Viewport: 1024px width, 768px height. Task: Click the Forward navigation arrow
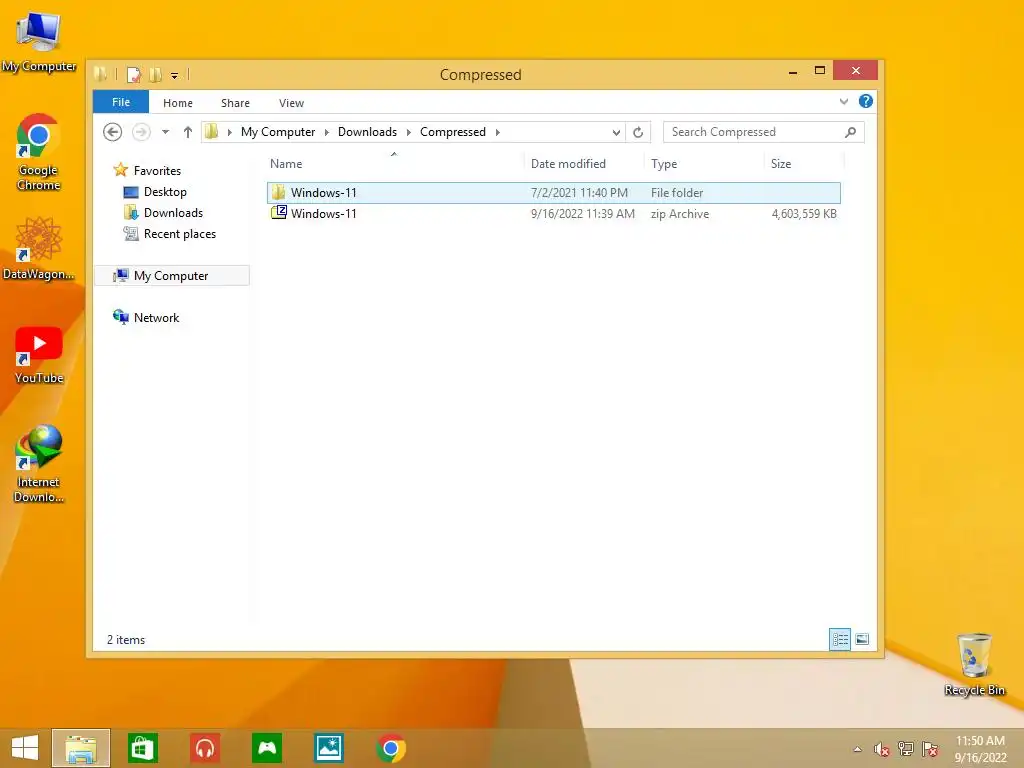tap(141, 132)
